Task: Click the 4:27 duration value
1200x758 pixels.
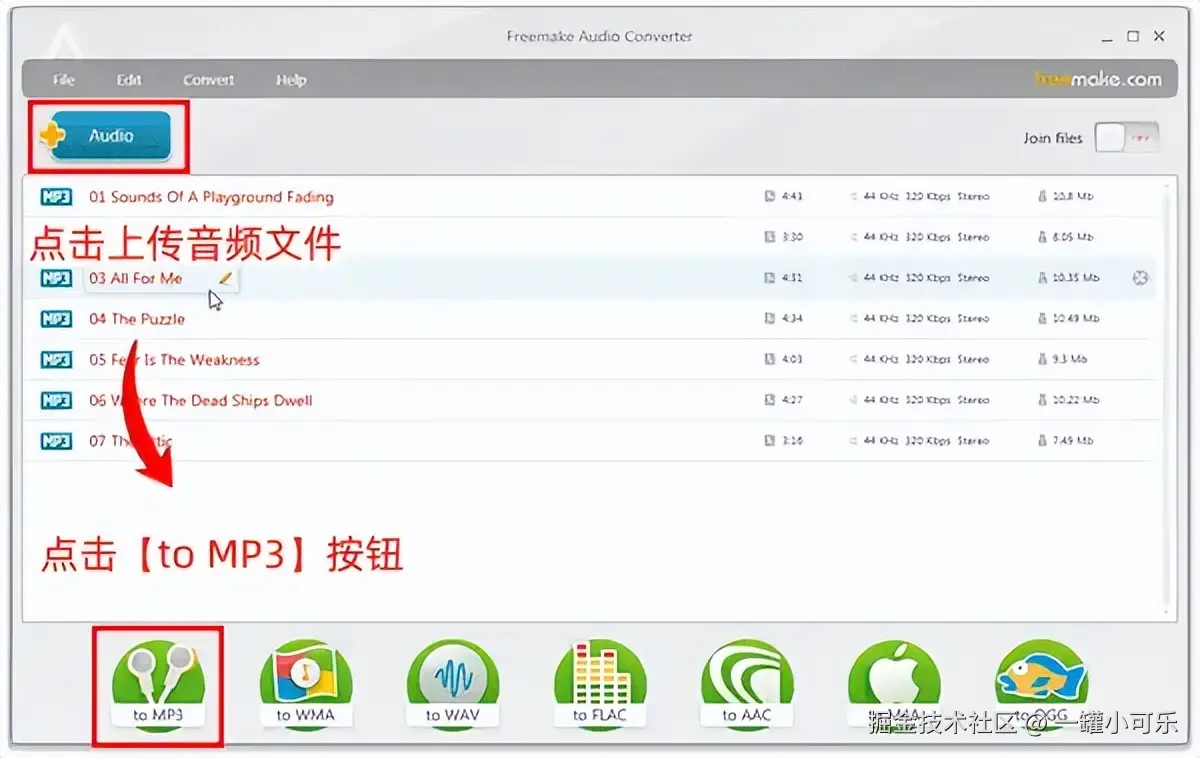Action: click(x=792, y=400)
